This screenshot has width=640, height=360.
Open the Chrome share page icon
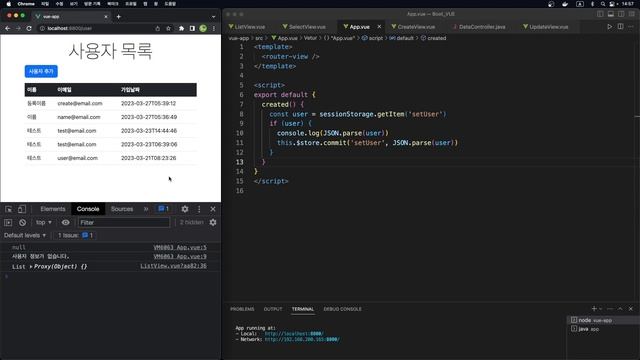click(158, 28)
